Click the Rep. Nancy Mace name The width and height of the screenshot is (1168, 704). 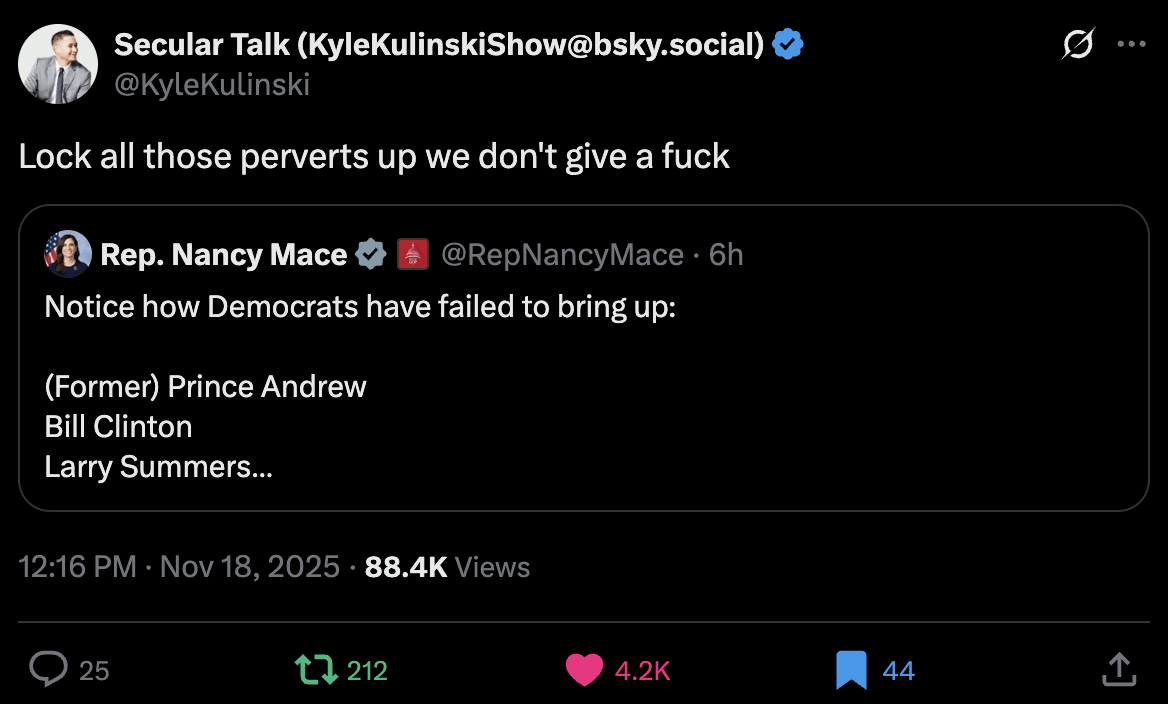pyautogui.click(x=223, y=255)
